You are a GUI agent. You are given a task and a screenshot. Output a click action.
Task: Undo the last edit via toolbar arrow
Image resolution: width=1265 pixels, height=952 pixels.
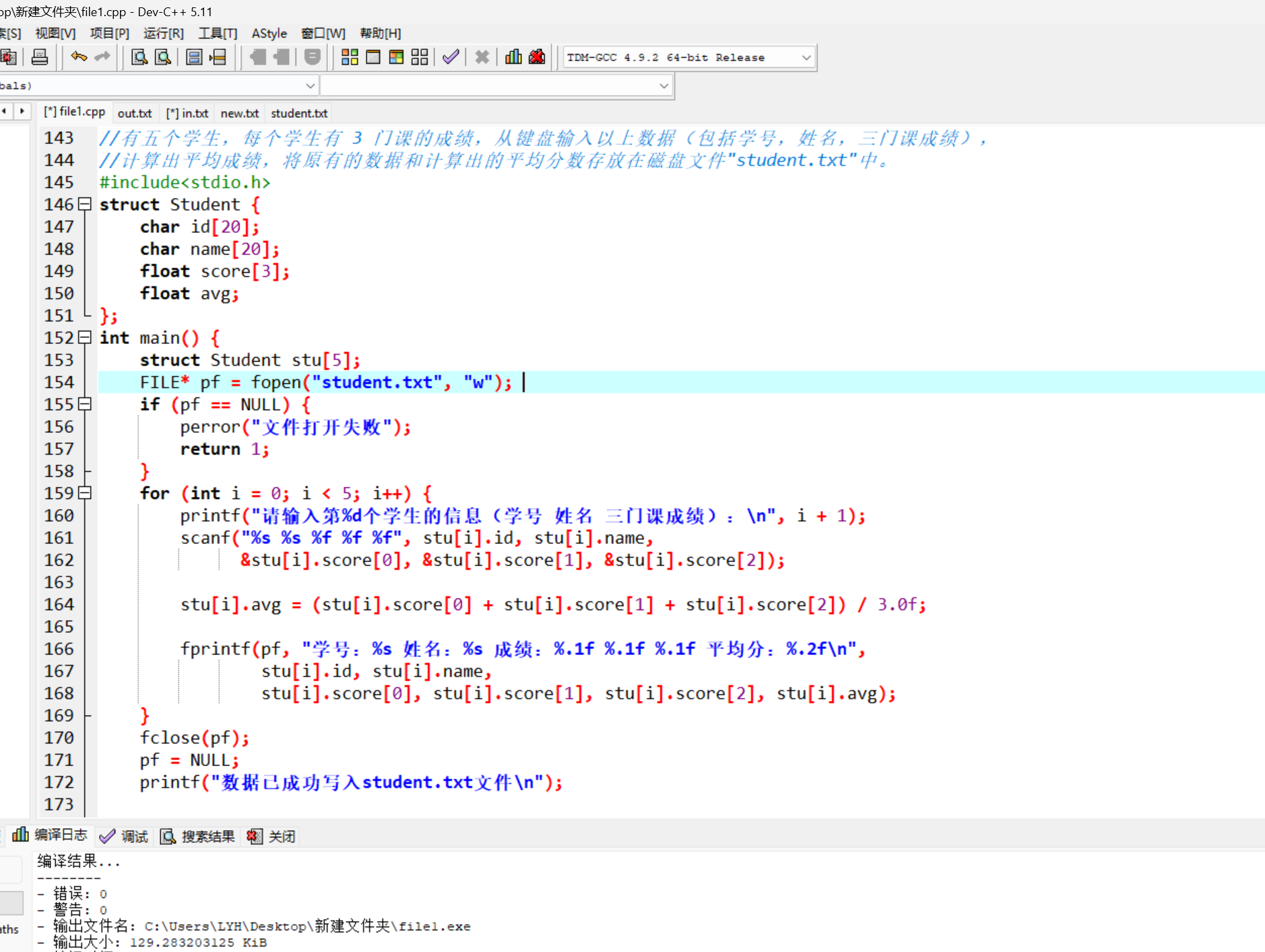coord(79,57)
